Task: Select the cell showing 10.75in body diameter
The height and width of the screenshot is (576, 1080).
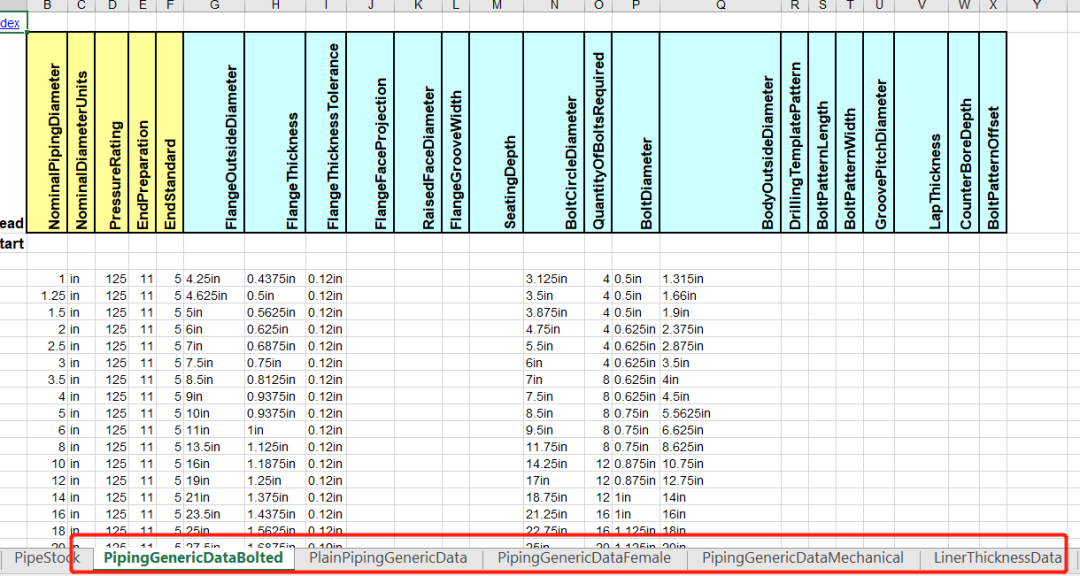Action: [720, 464]
